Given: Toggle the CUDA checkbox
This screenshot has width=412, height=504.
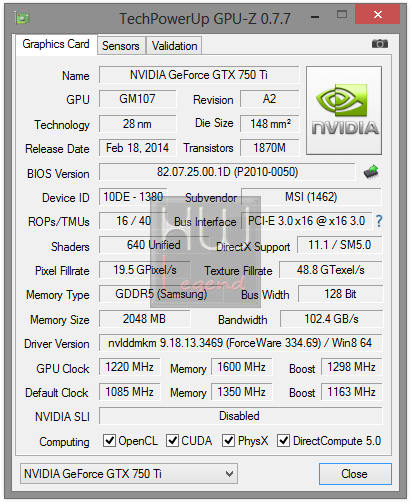Looking at the screenshot, I should [172, 440].
